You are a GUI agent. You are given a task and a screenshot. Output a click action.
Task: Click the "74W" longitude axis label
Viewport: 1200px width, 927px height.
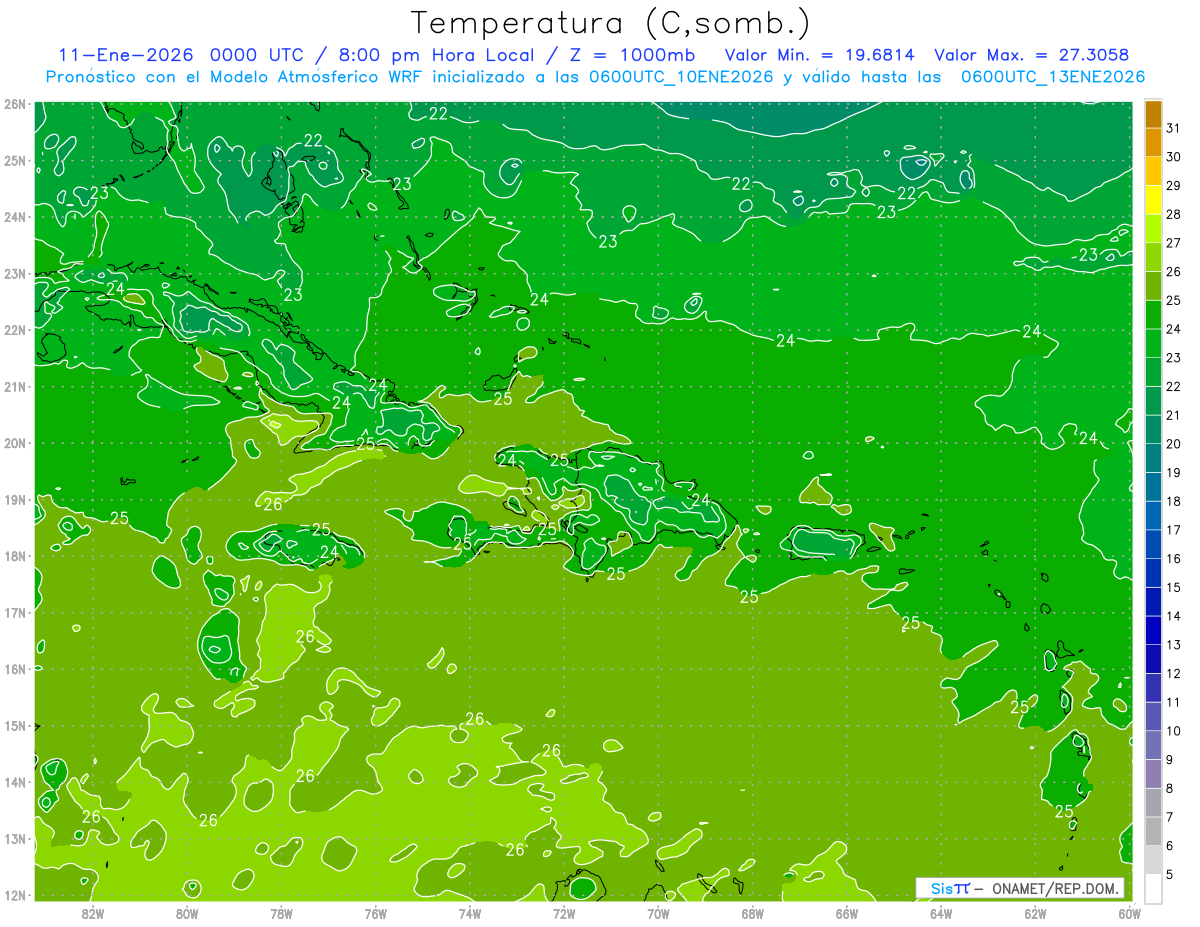pyautogui.click(x=469, y=912)
